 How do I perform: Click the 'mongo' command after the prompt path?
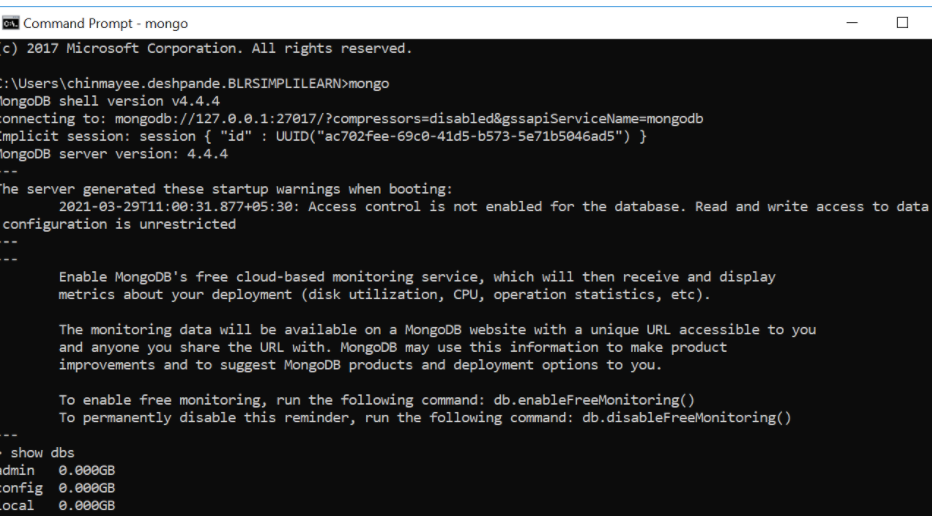click(x=369, y=84)
